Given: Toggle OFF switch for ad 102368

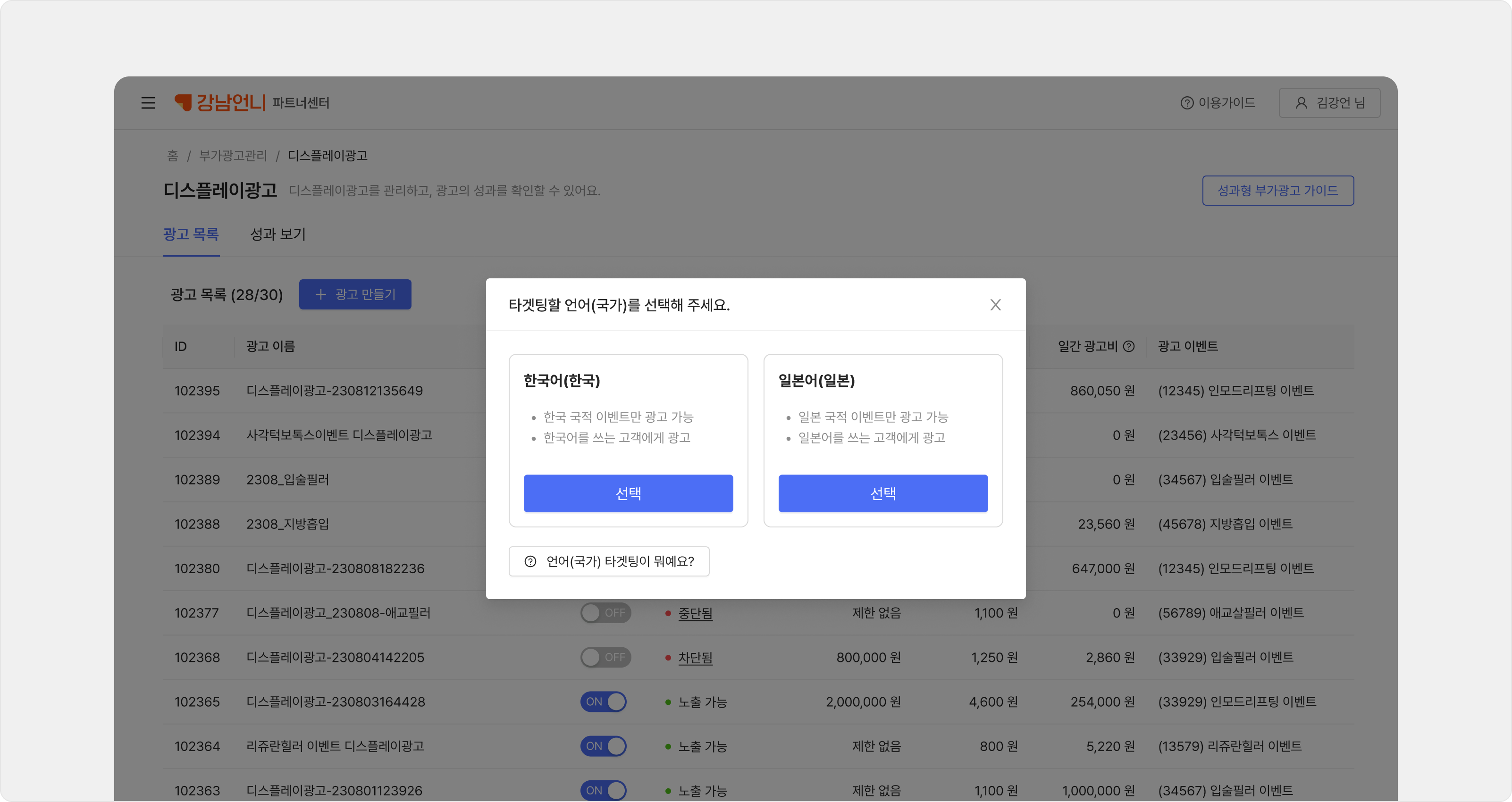Looking at the screenshot, I should (x=605, y=658).
